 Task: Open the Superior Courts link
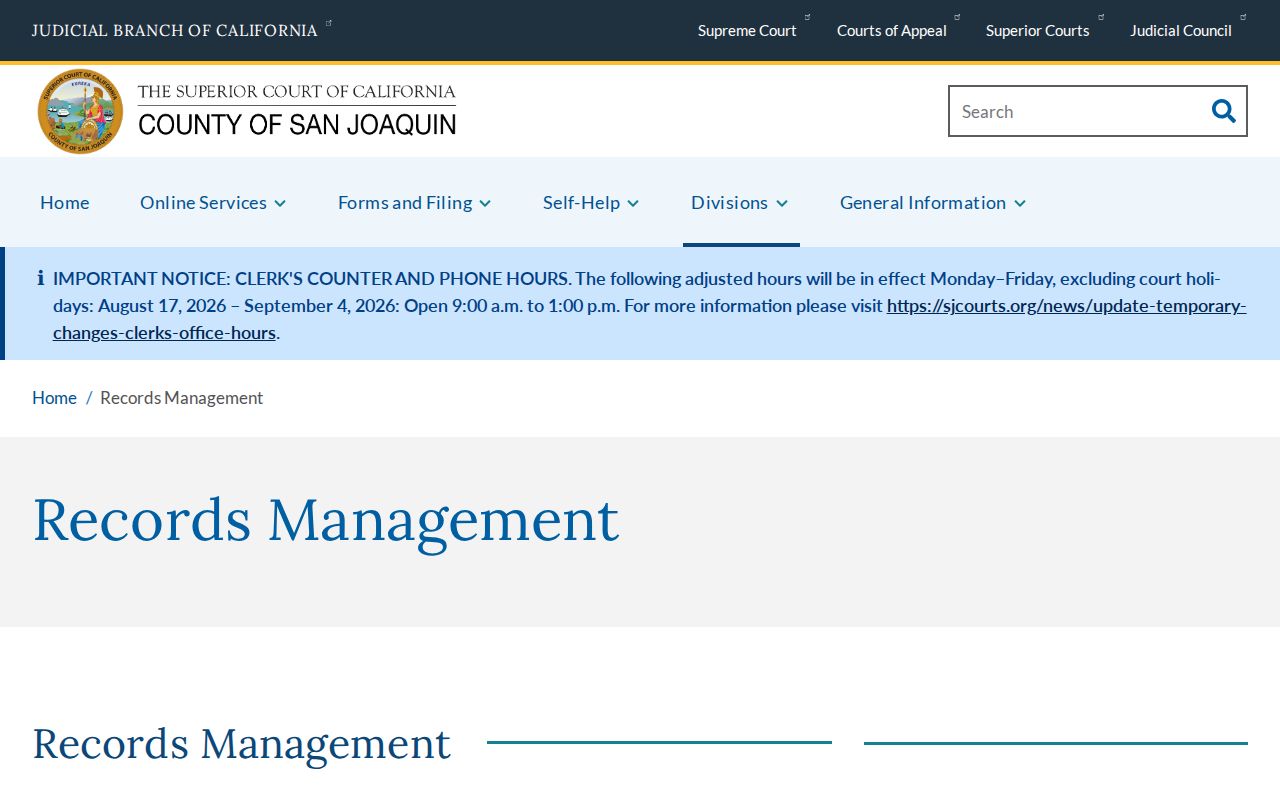click(x=1038, y=30)
